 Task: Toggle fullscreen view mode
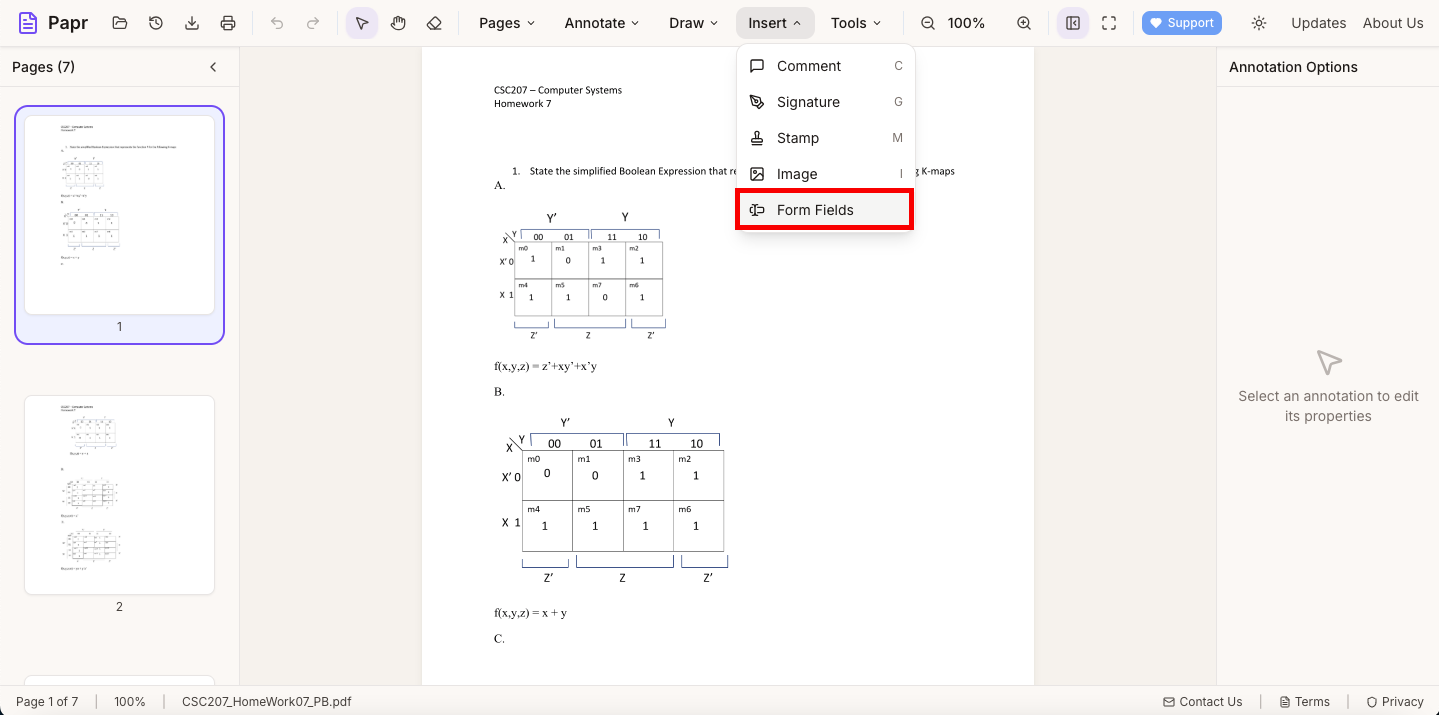pos(1108,22)
